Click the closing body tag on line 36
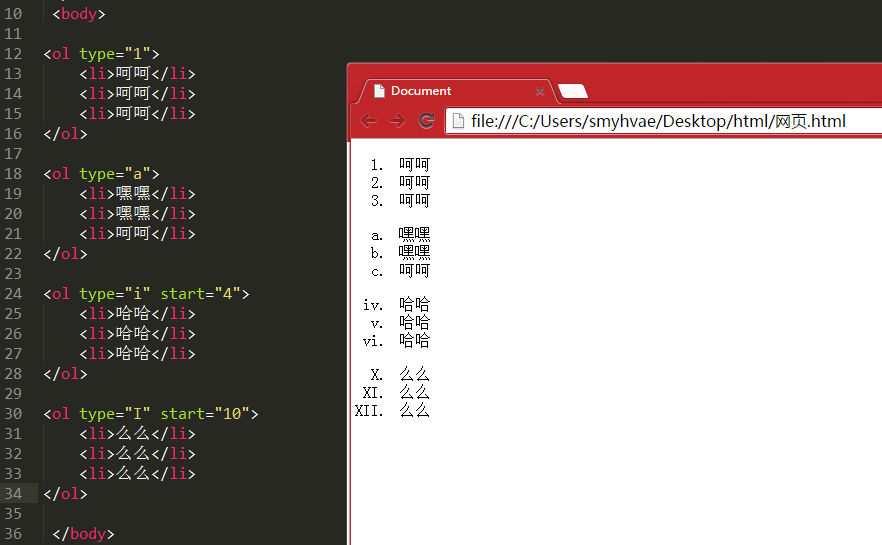This screenshot has height=545, width=882. pos(83,534)
